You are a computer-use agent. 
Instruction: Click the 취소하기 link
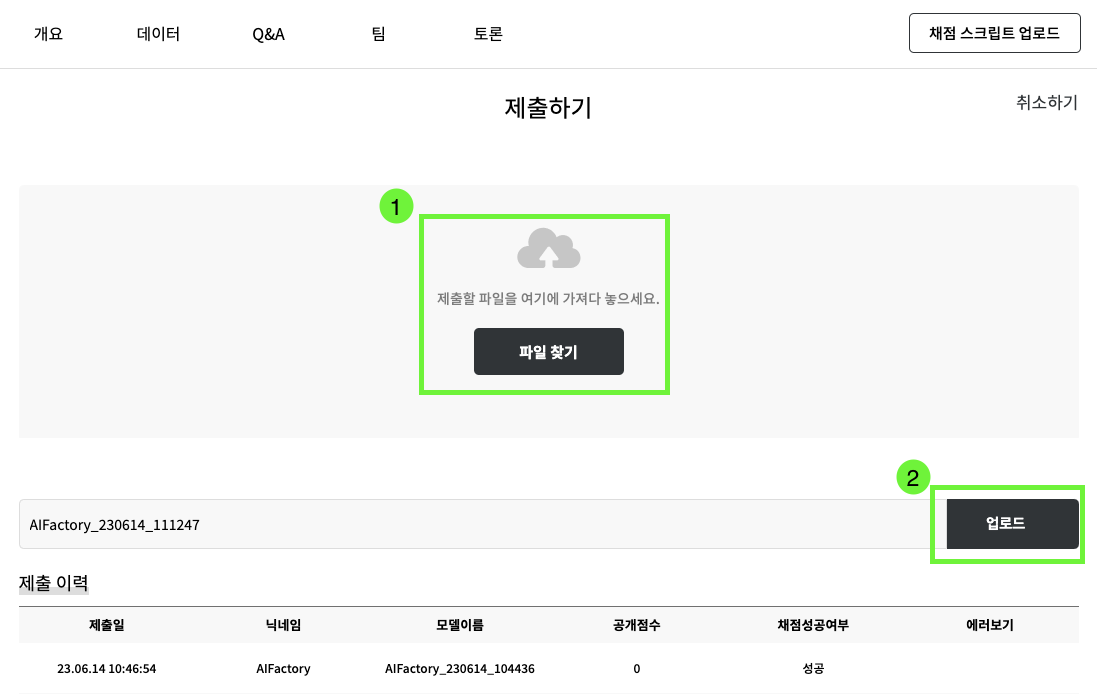click(x=1046, y=102)
